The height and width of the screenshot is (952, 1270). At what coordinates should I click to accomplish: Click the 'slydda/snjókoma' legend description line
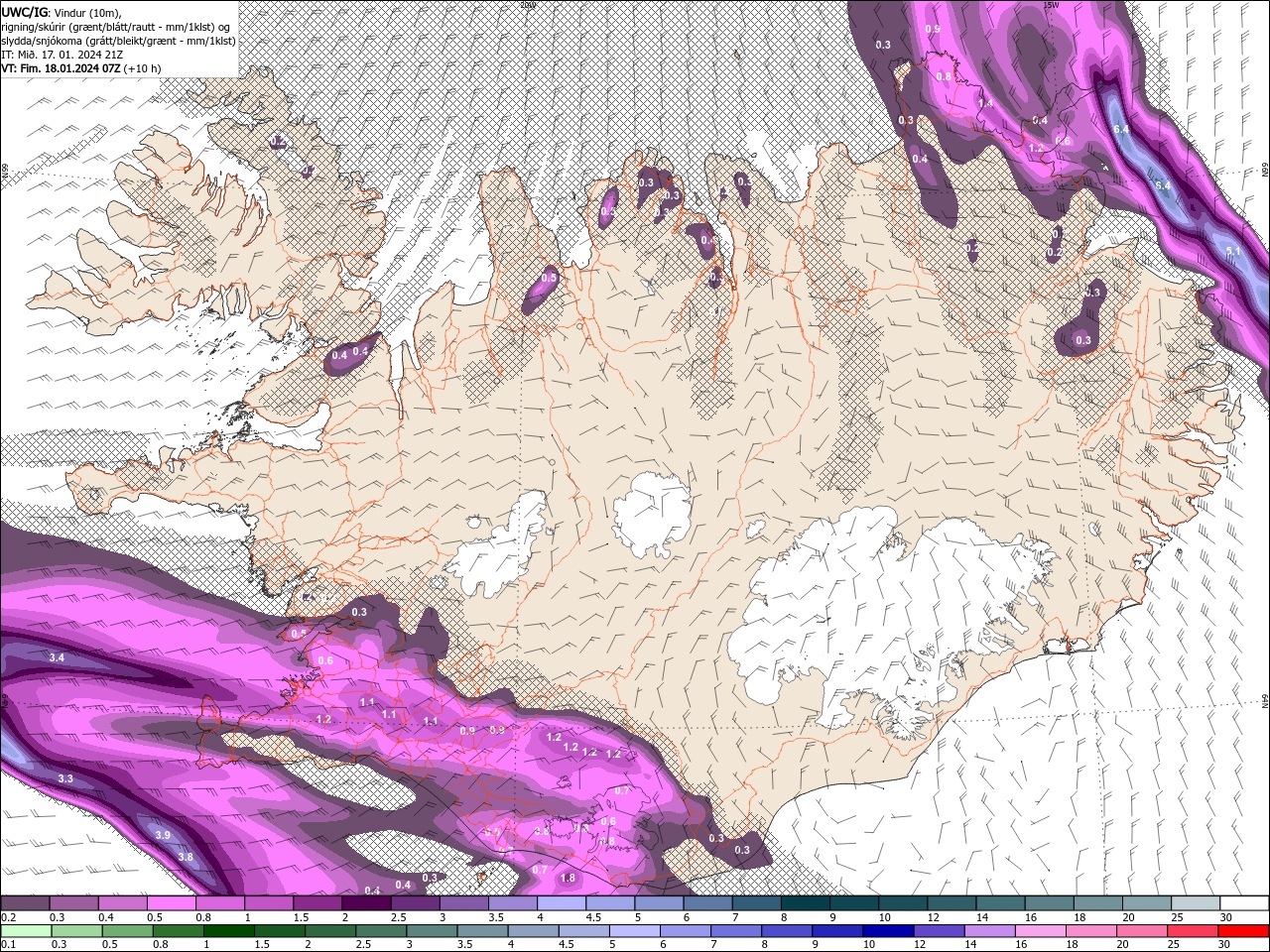click(118, 41)
